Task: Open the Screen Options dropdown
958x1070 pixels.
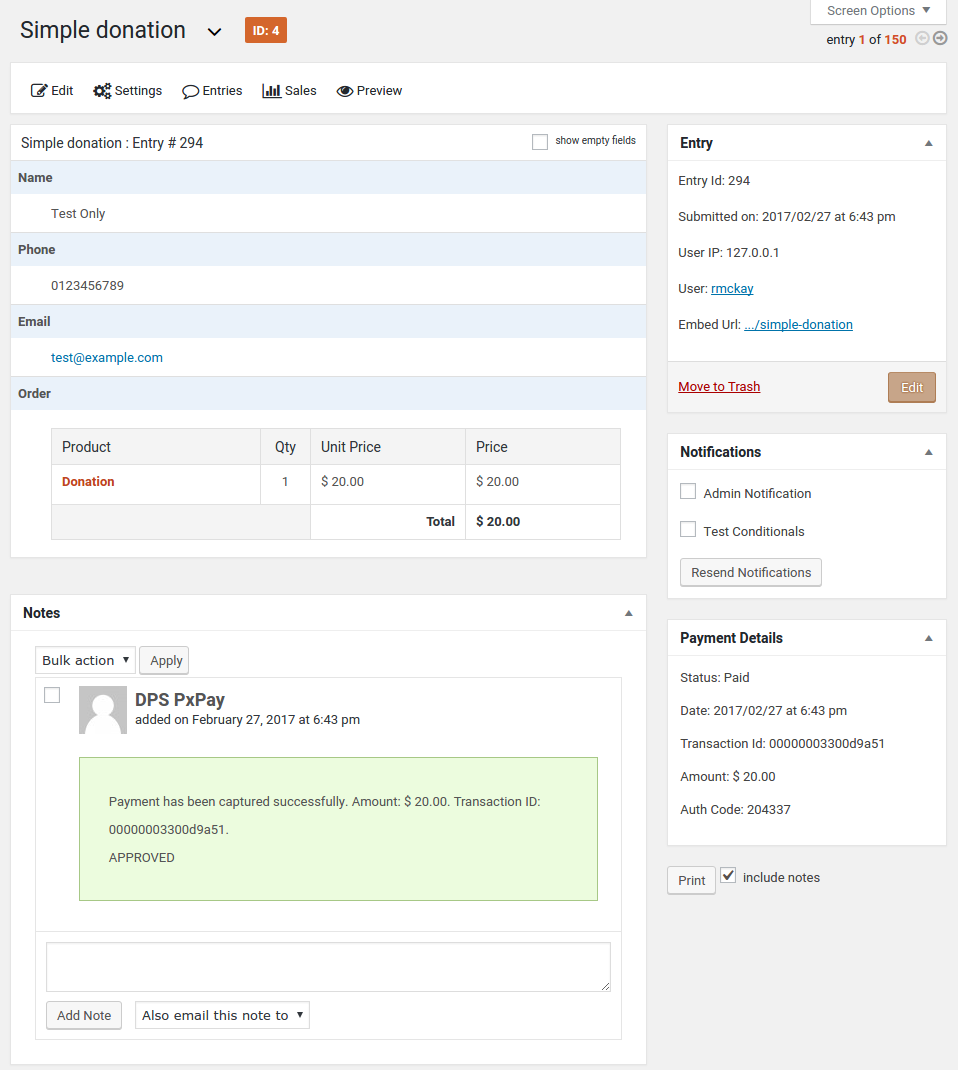Action: (x=878, y=11)
